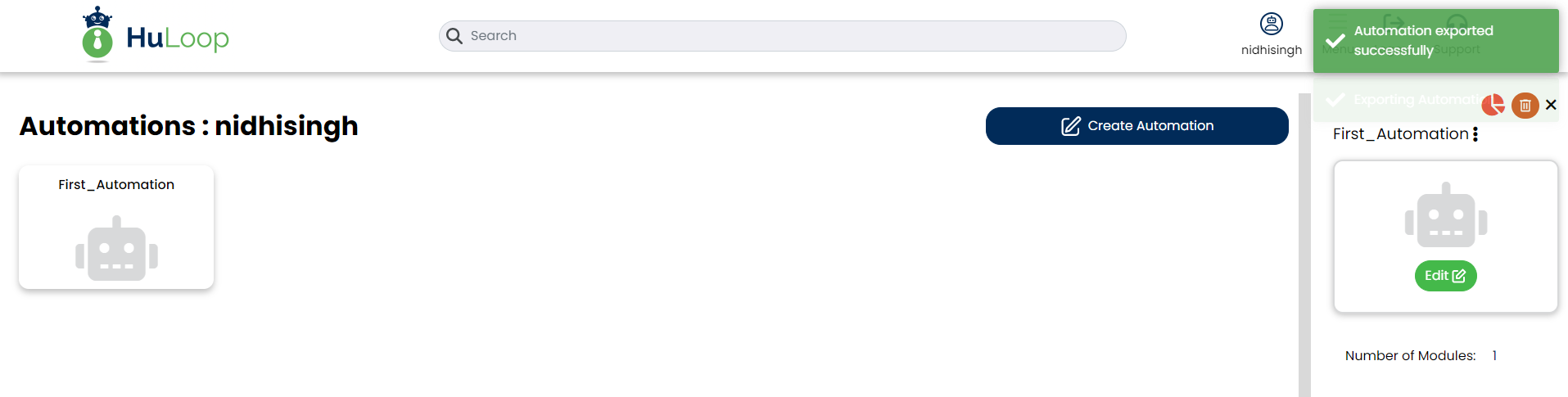The width and height of the screenshot is (1568, 397).
Task: Click the faded Exporting Automation notification
Action: click(1400, 100)
